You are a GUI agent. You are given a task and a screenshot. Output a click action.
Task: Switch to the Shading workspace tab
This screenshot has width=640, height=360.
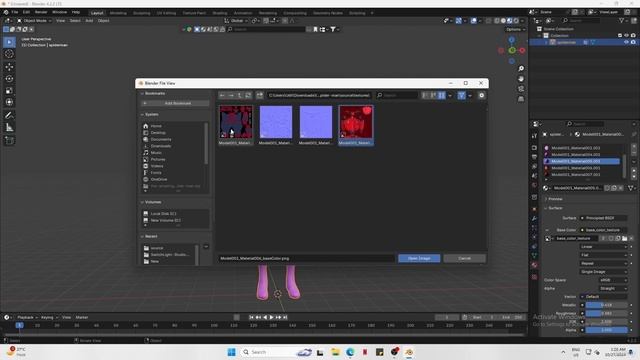[220, 13]
